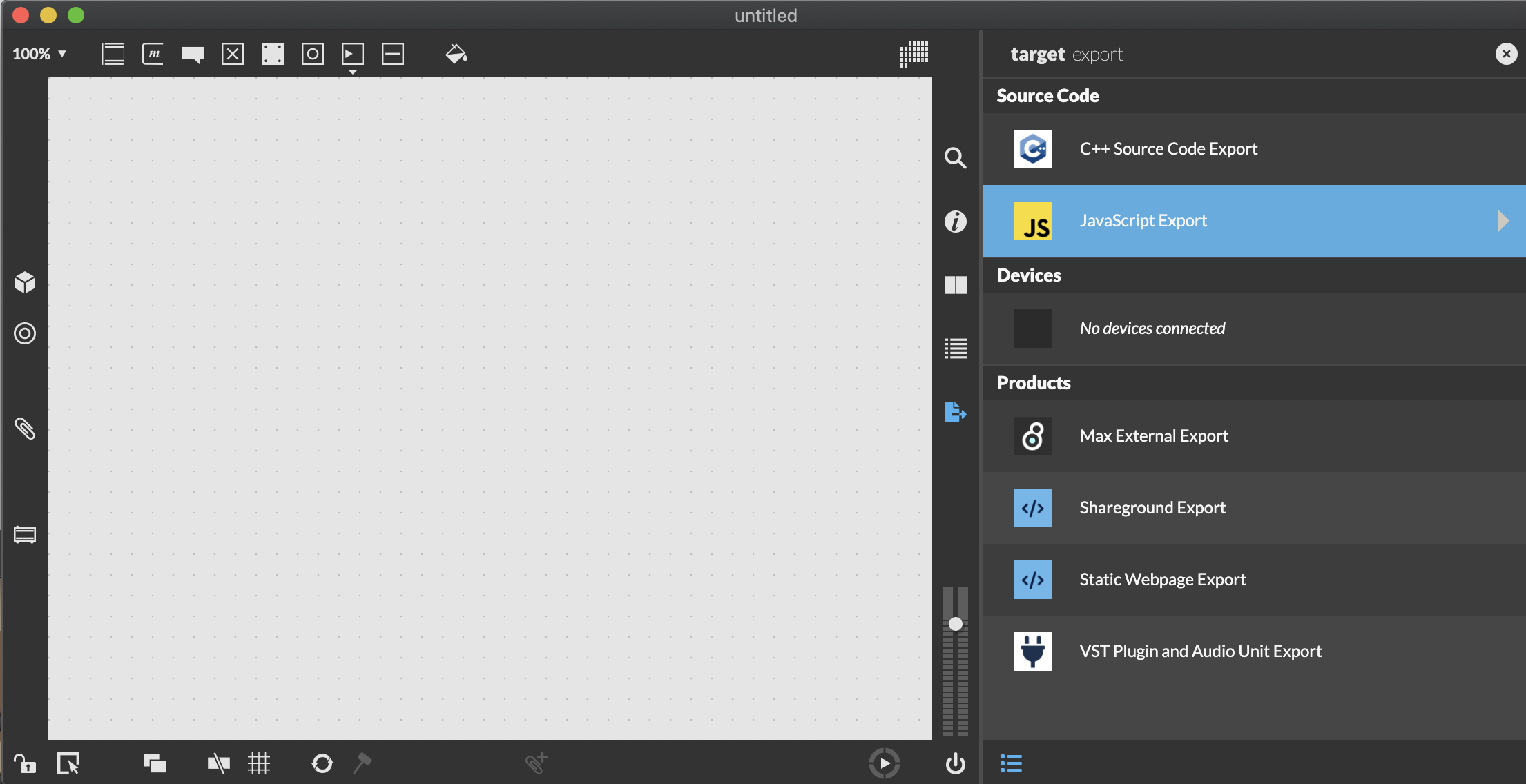The width and height of the screenshot is (1526, 784).
Task: Toggle patcher lock icon at bottom left
Action: pos(25,763)
